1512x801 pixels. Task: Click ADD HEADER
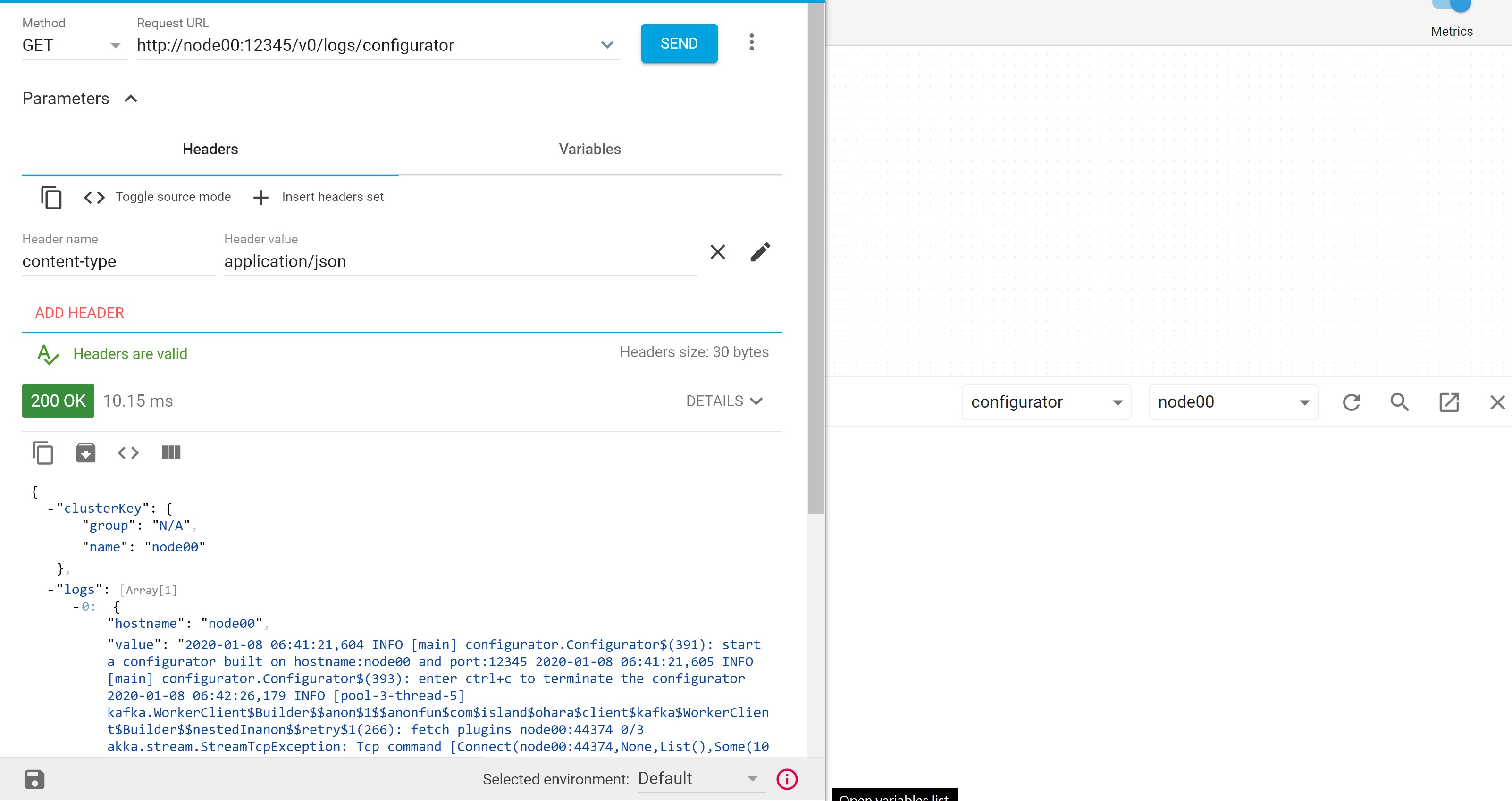pyautogui.click(x=79, y=313)
